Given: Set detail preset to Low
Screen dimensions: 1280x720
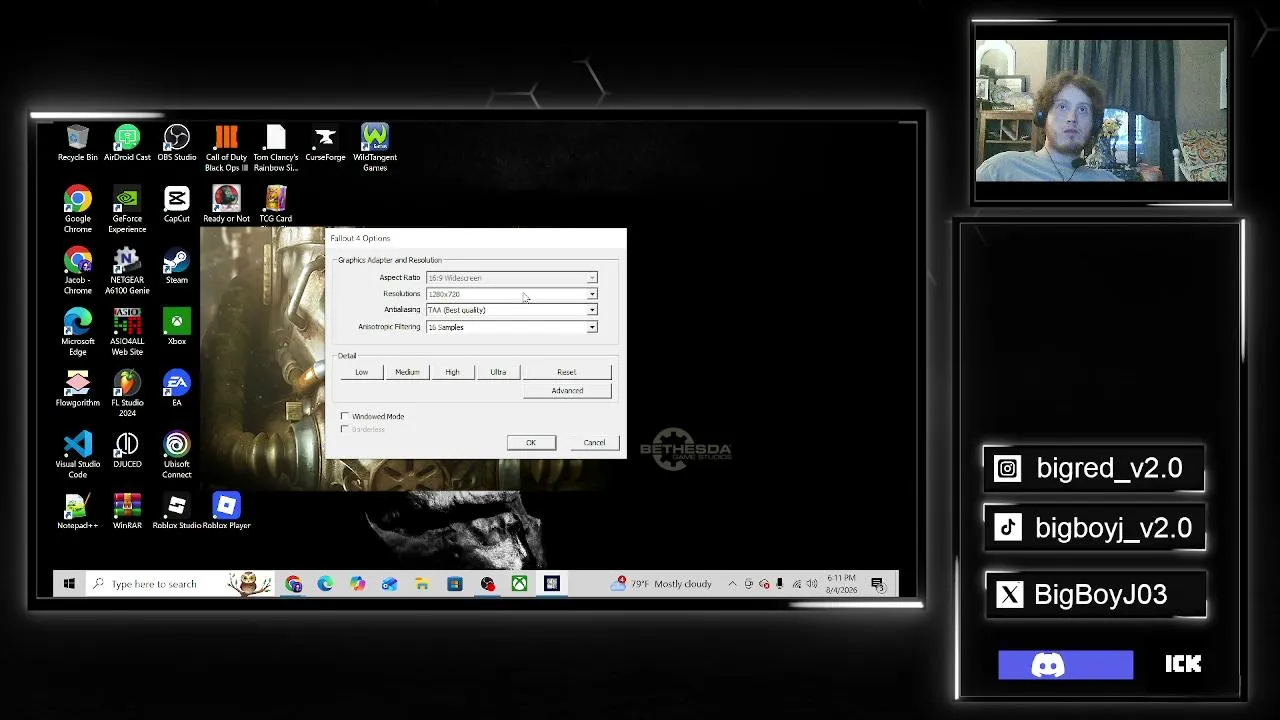Looking at the screenshot, I should coord(361,372).
